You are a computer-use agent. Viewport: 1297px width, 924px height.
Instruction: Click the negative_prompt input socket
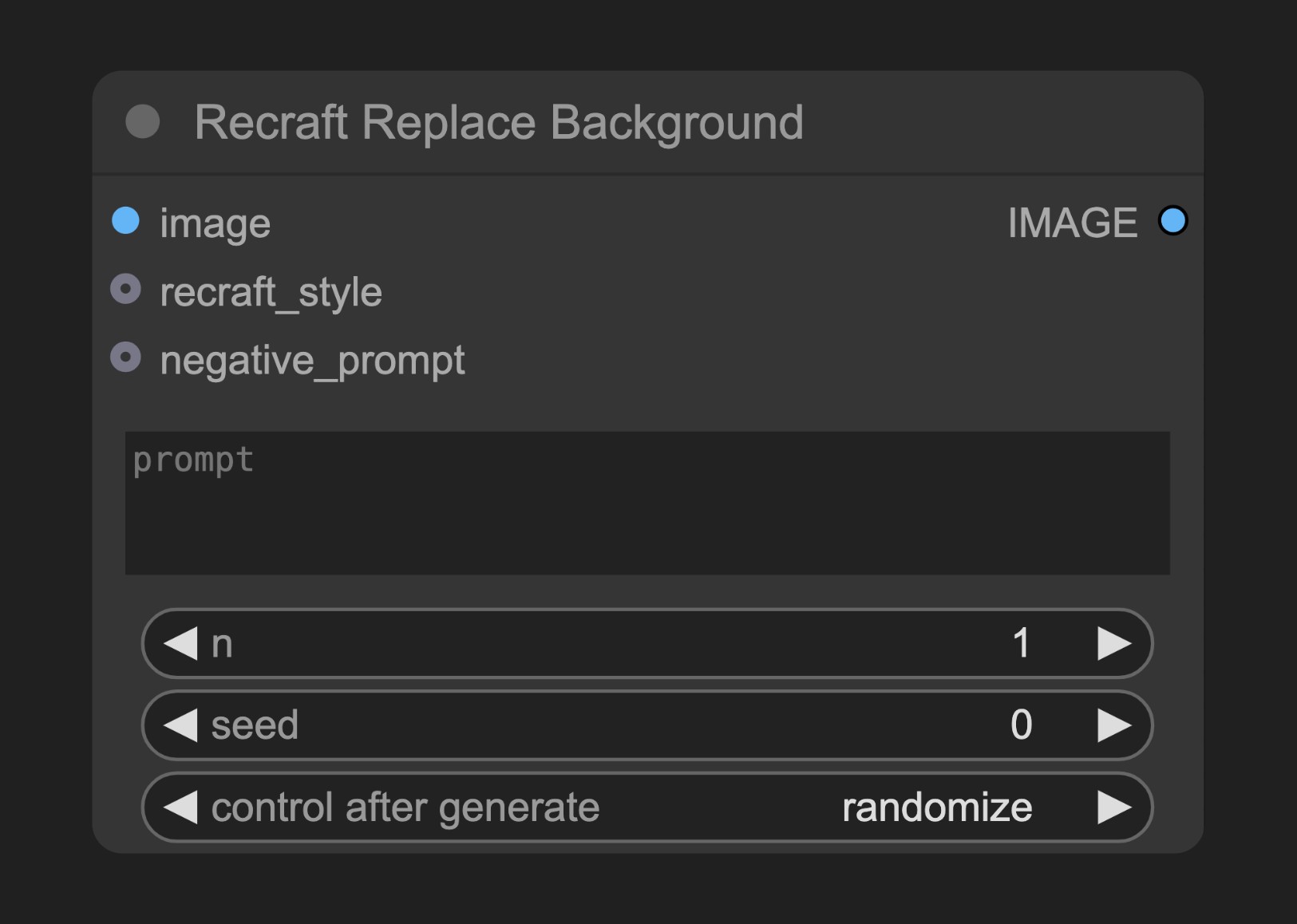[125, 357]
